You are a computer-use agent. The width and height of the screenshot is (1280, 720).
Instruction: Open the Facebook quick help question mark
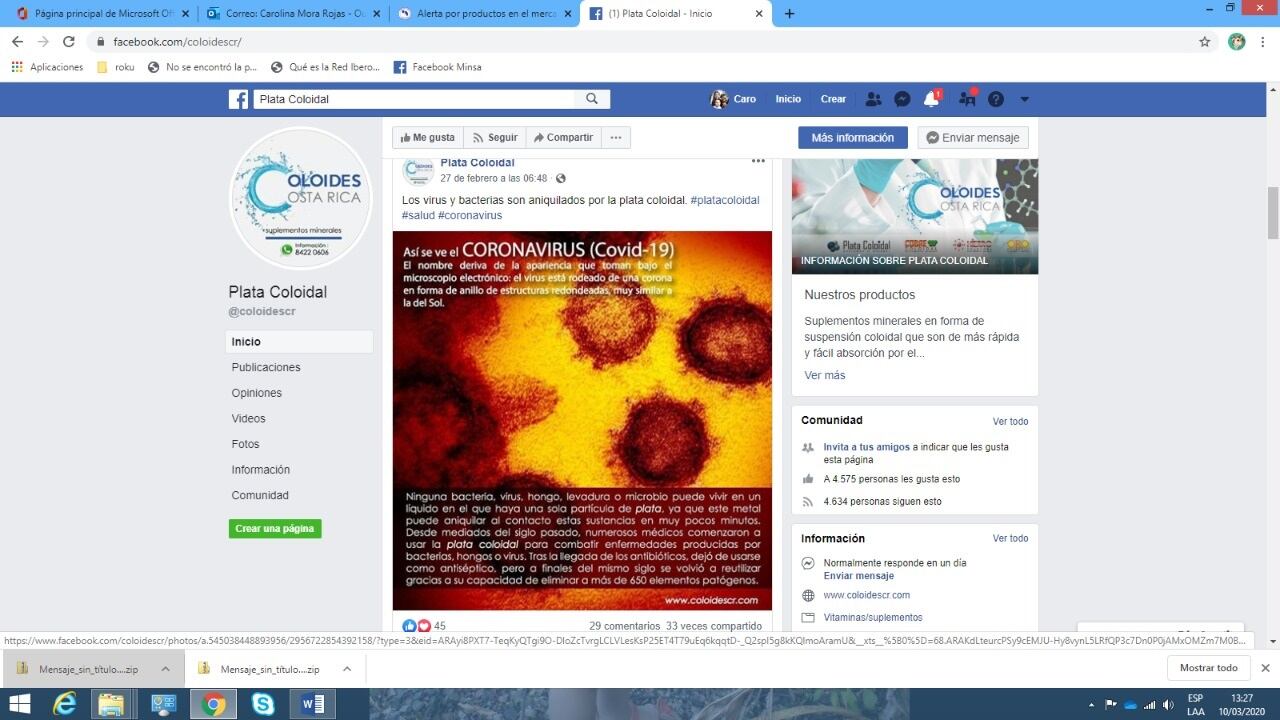995,98
